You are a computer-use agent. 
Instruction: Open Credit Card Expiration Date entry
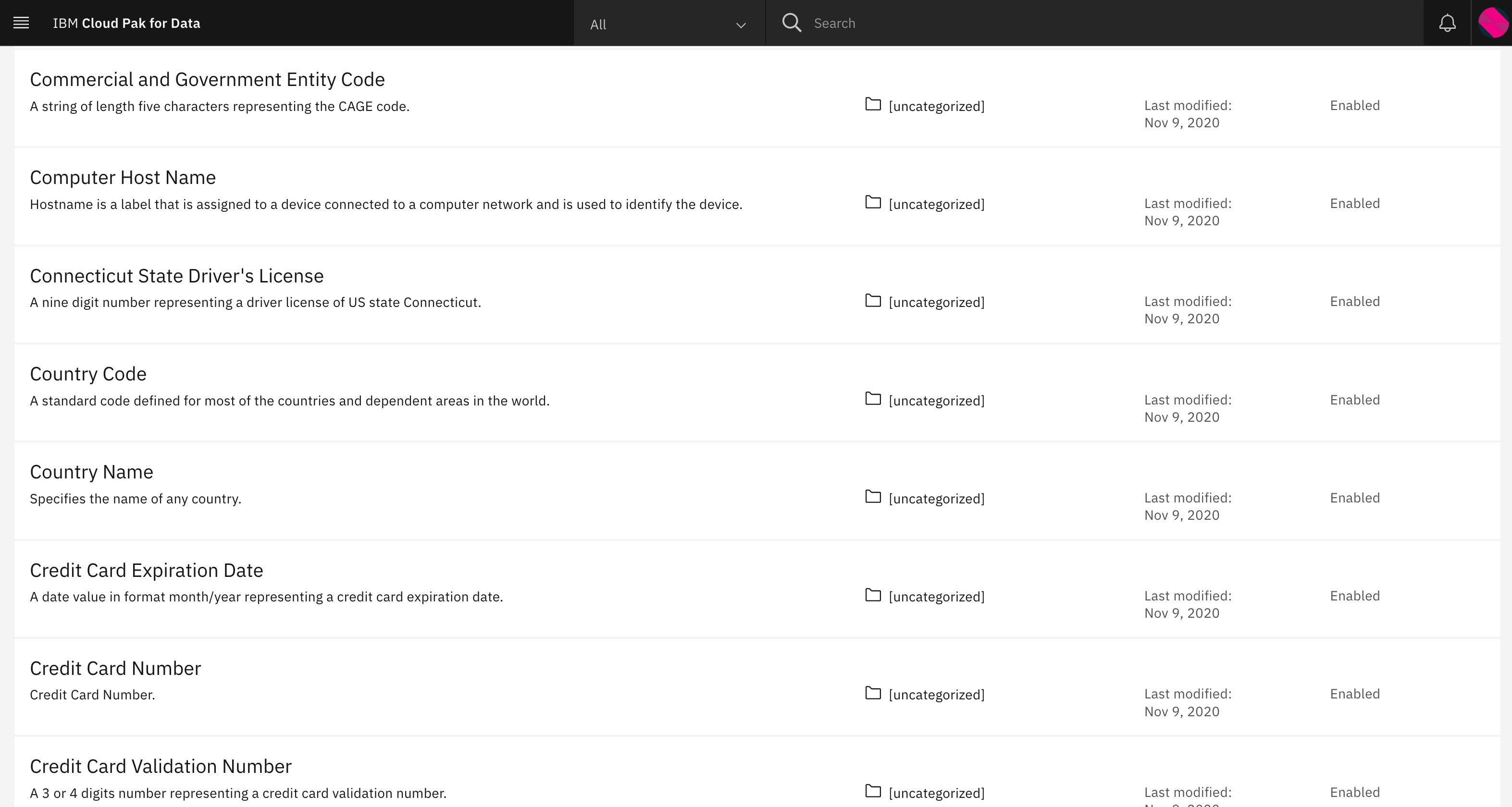[x=146, y=570]
